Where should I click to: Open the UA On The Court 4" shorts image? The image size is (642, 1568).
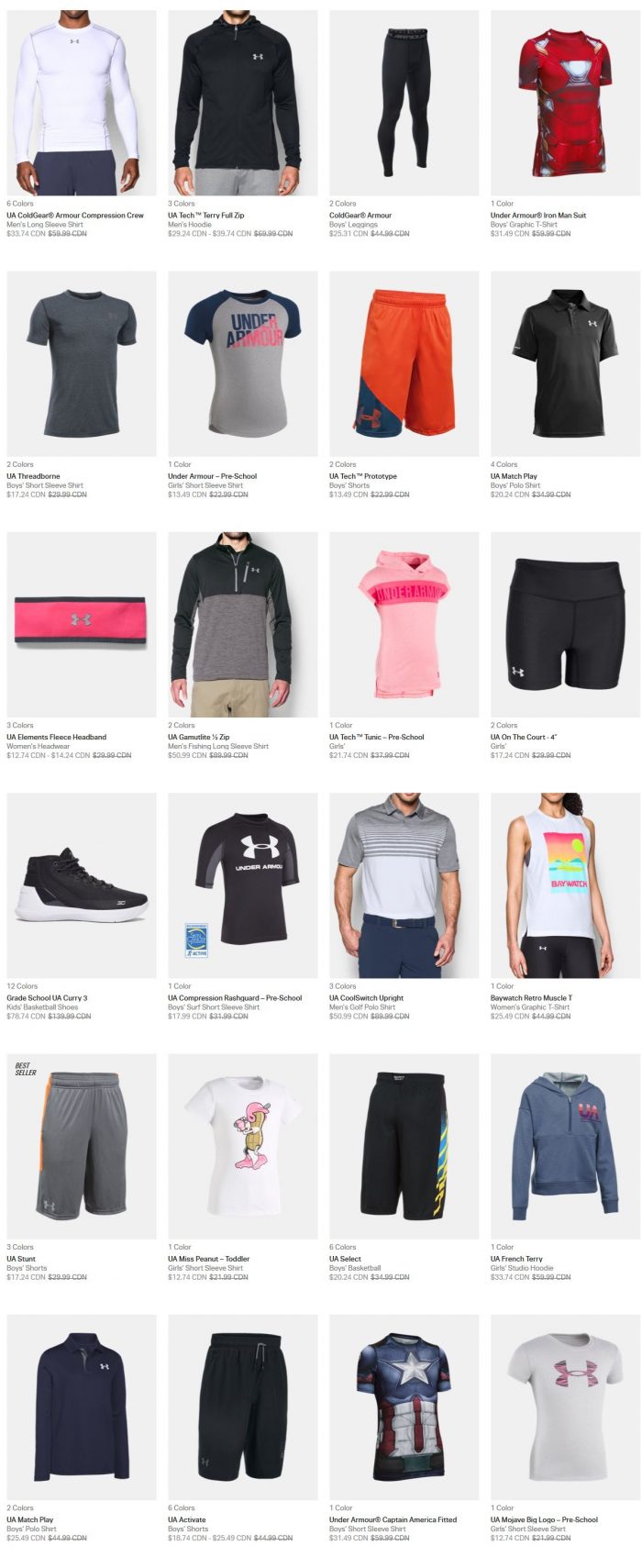tap(566, 624)
